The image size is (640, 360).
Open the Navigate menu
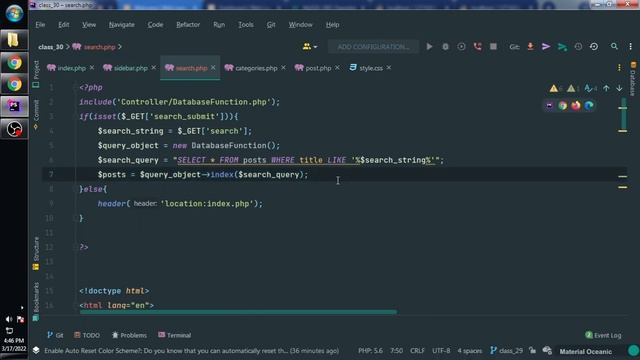[x=122, y=24]
